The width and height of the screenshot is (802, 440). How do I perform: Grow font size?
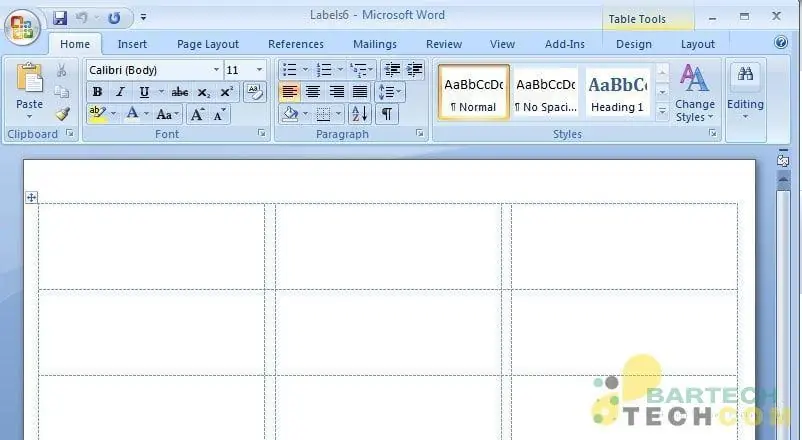click(x=197, y=114)
